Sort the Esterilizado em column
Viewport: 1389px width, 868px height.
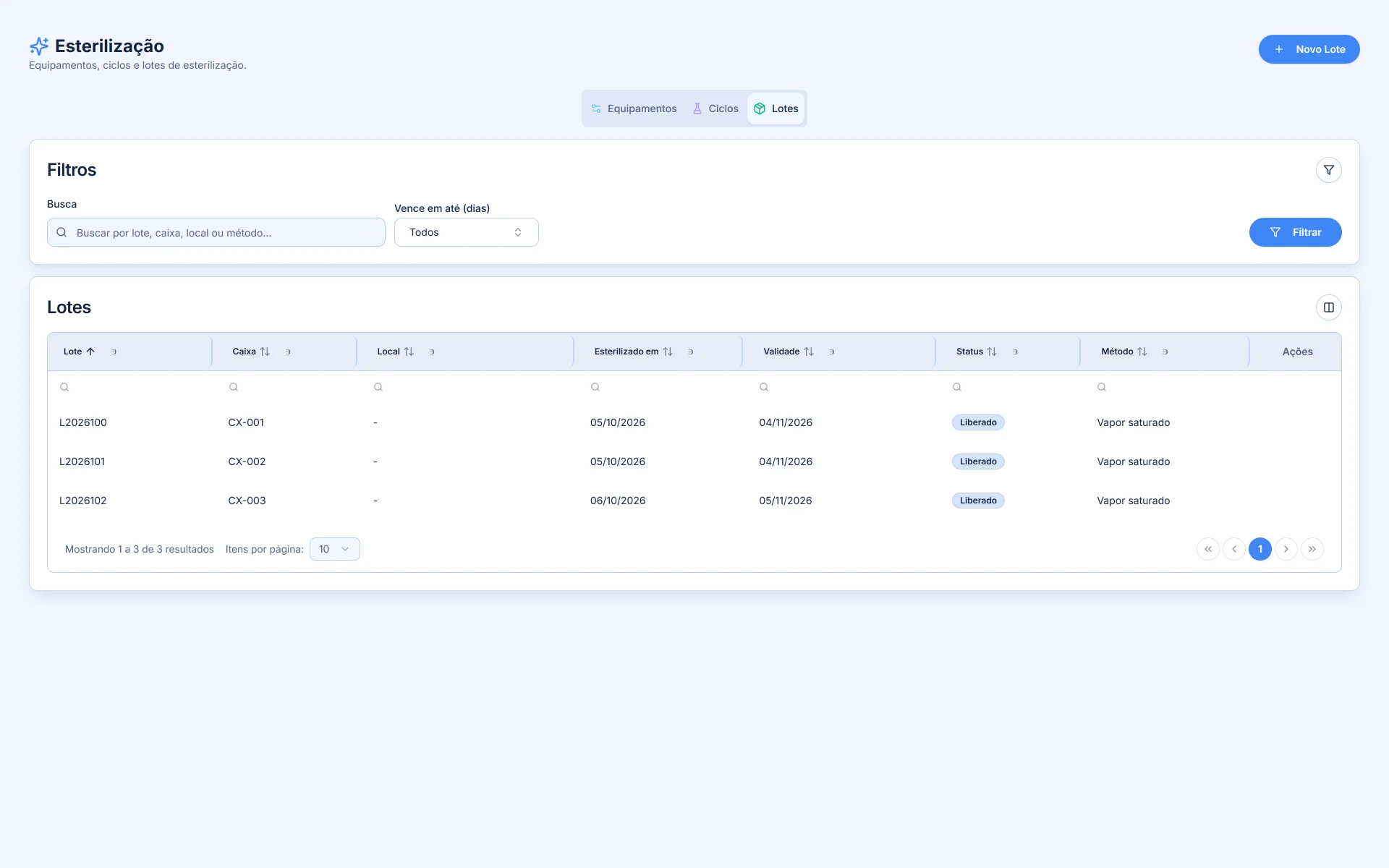[668, 352]
